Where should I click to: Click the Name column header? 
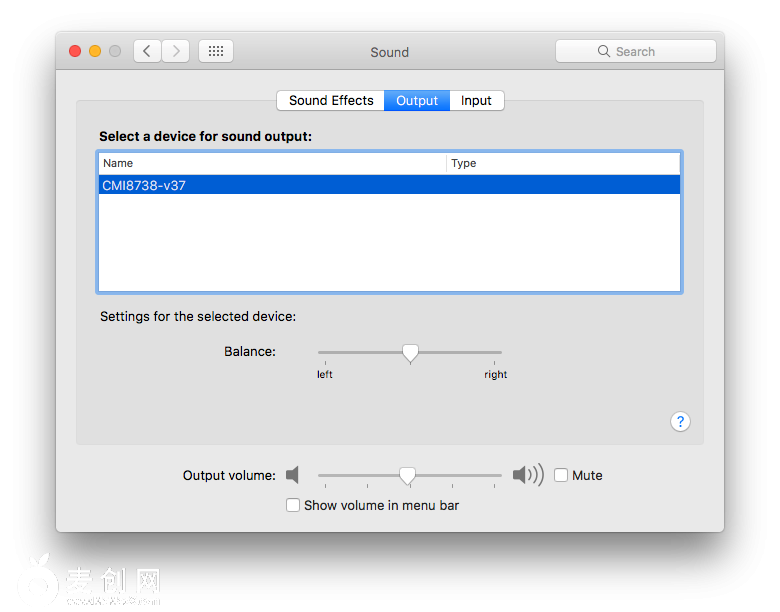[x=271, y=163]
